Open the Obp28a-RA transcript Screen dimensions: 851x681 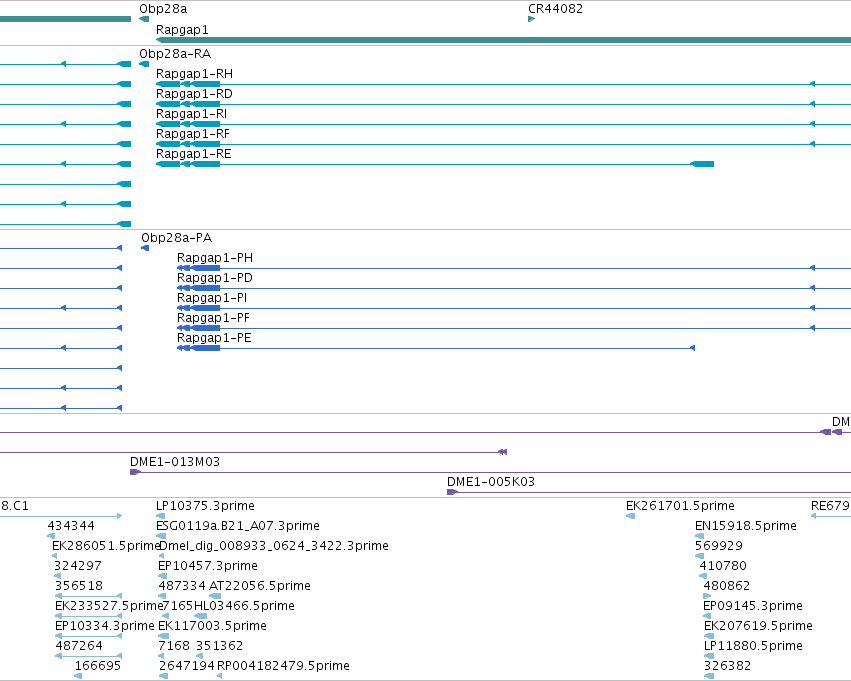pos(175,54)
